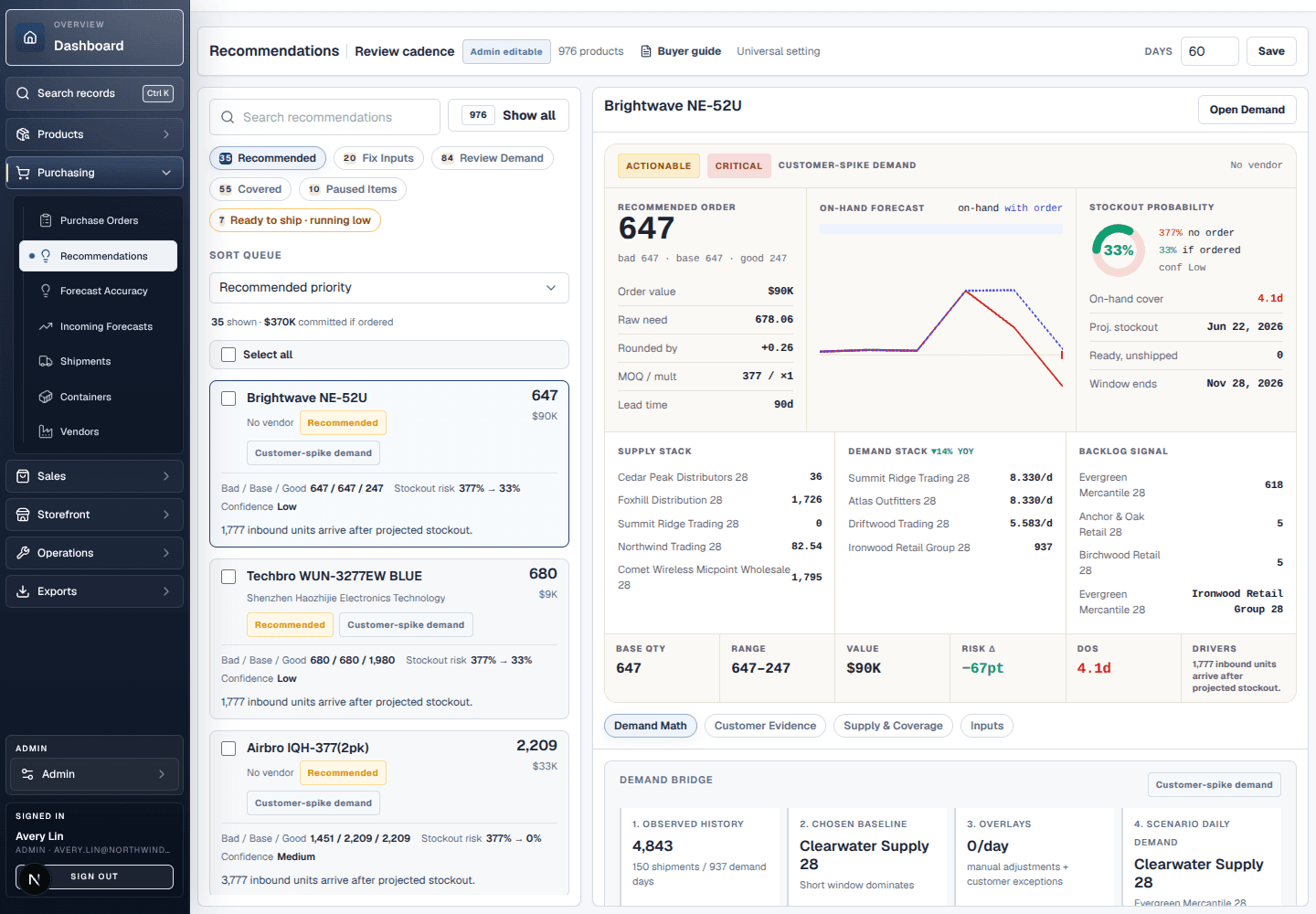Click the Purchase Orders clipboard icon
1316x914 pixels.
(46, 220)
